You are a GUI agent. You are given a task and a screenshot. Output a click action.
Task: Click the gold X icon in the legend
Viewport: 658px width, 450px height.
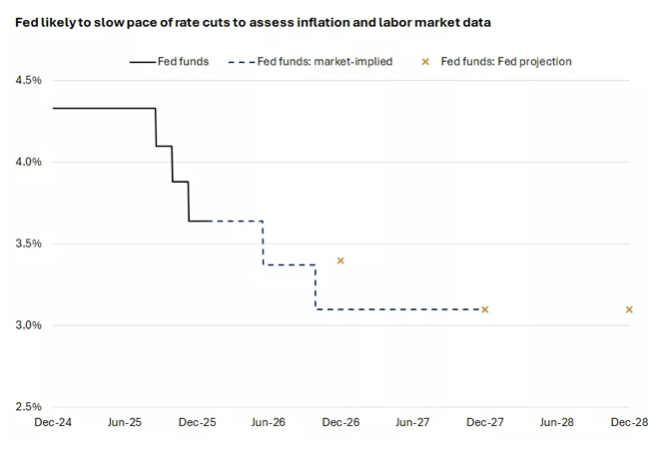pos(425,62)
